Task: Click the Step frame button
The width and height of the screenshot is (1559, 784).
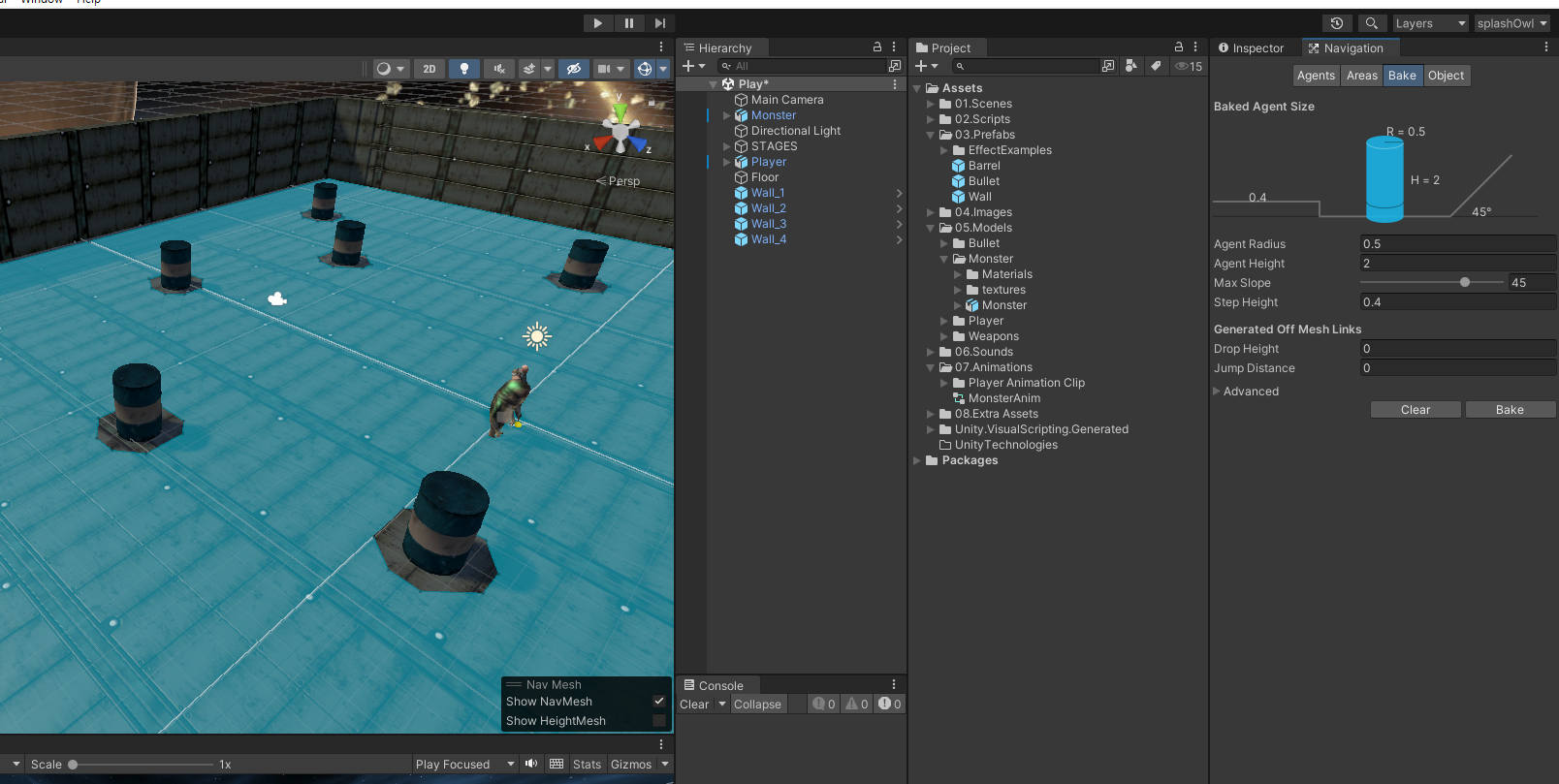Action: pyautogui.click(x=660, y=23)
